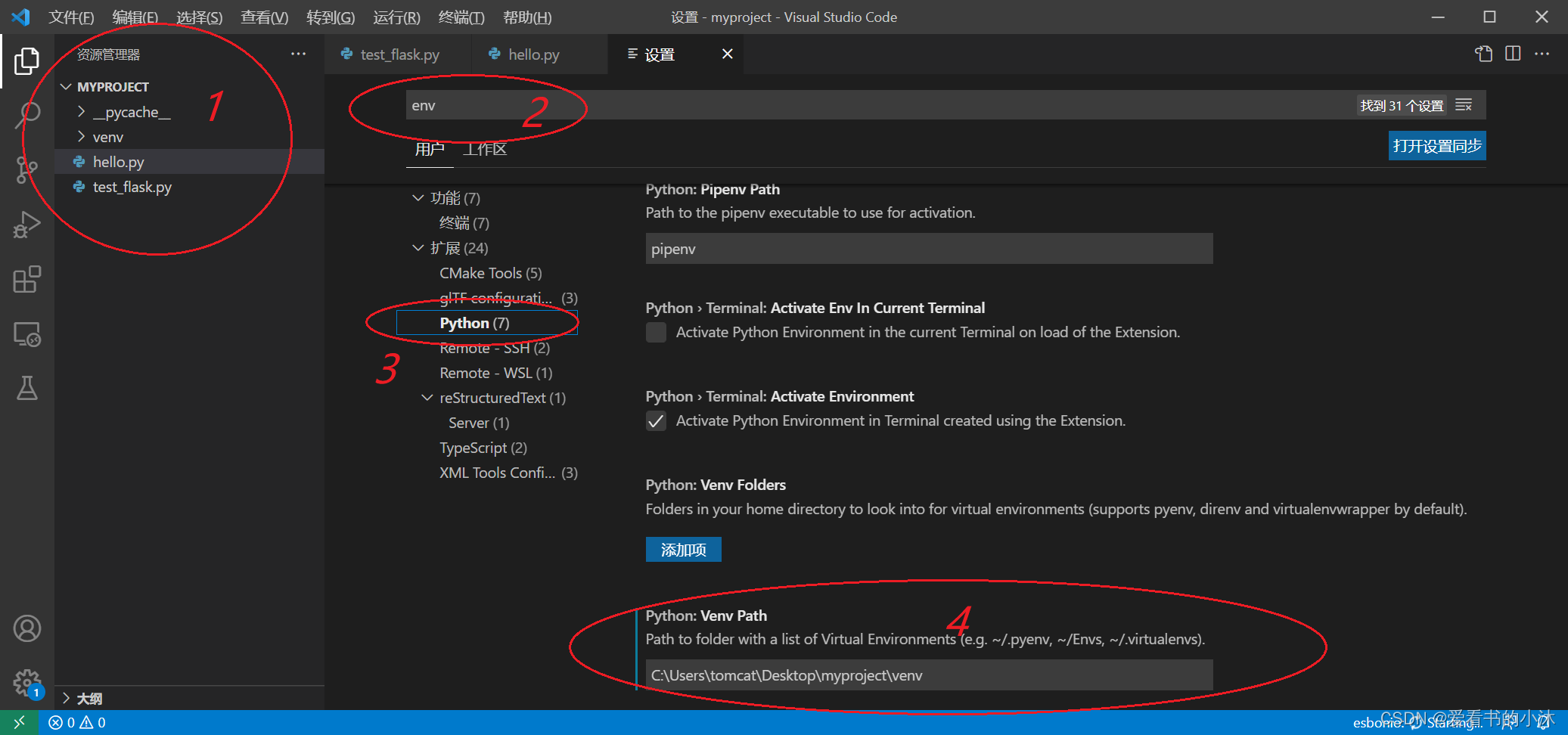Collapse the 功能 (7) settings group

click(x=418, y=198)
